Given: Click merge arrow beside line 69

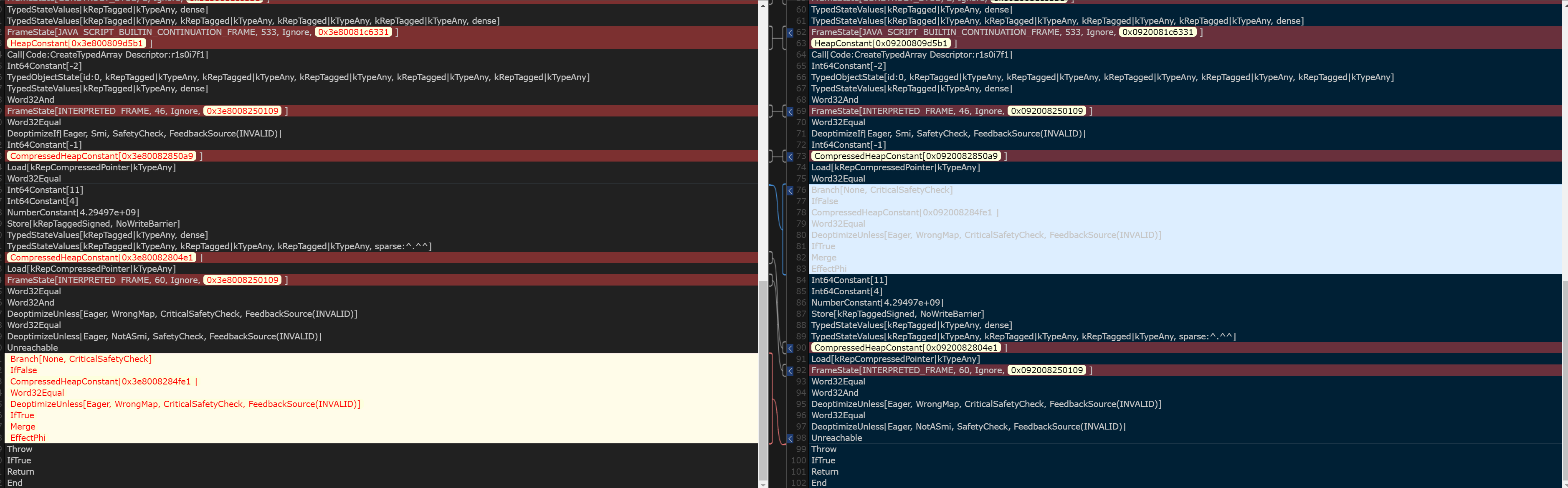Looking at the screenshot, I should click(x=790, y=111).
